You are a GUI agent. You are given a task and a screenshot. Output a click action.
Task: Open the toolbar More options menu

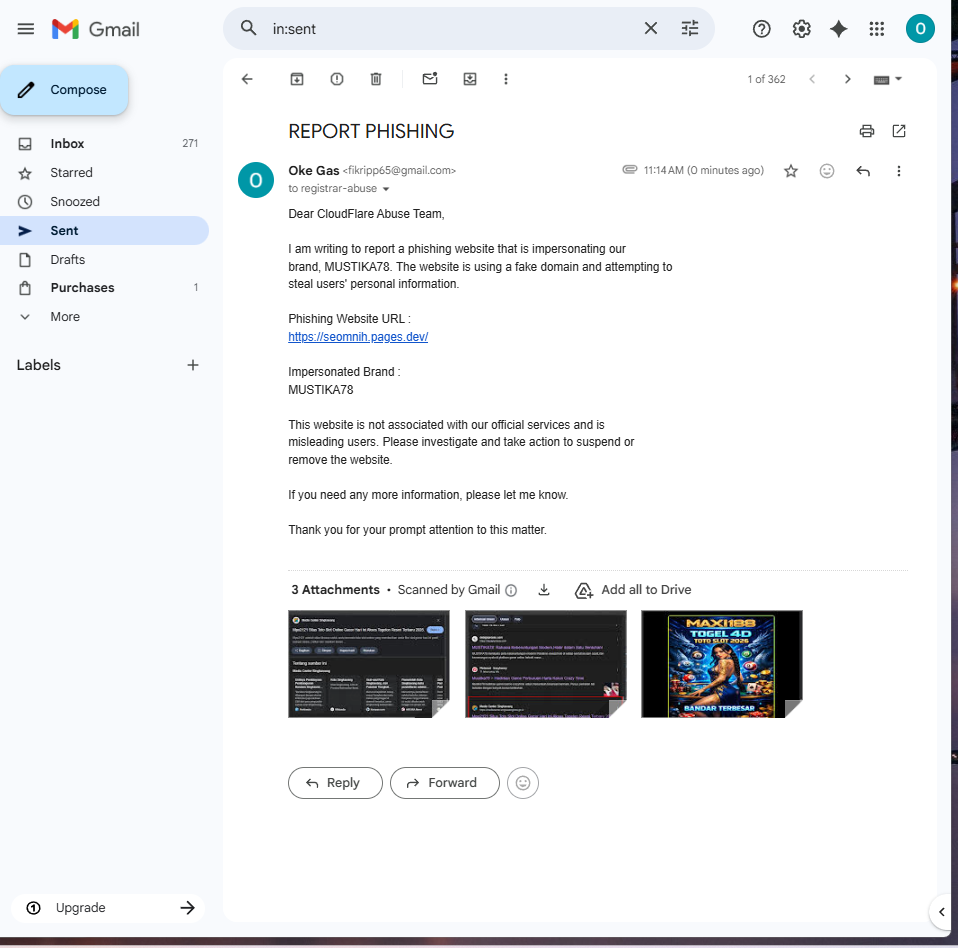coord(505,79)
